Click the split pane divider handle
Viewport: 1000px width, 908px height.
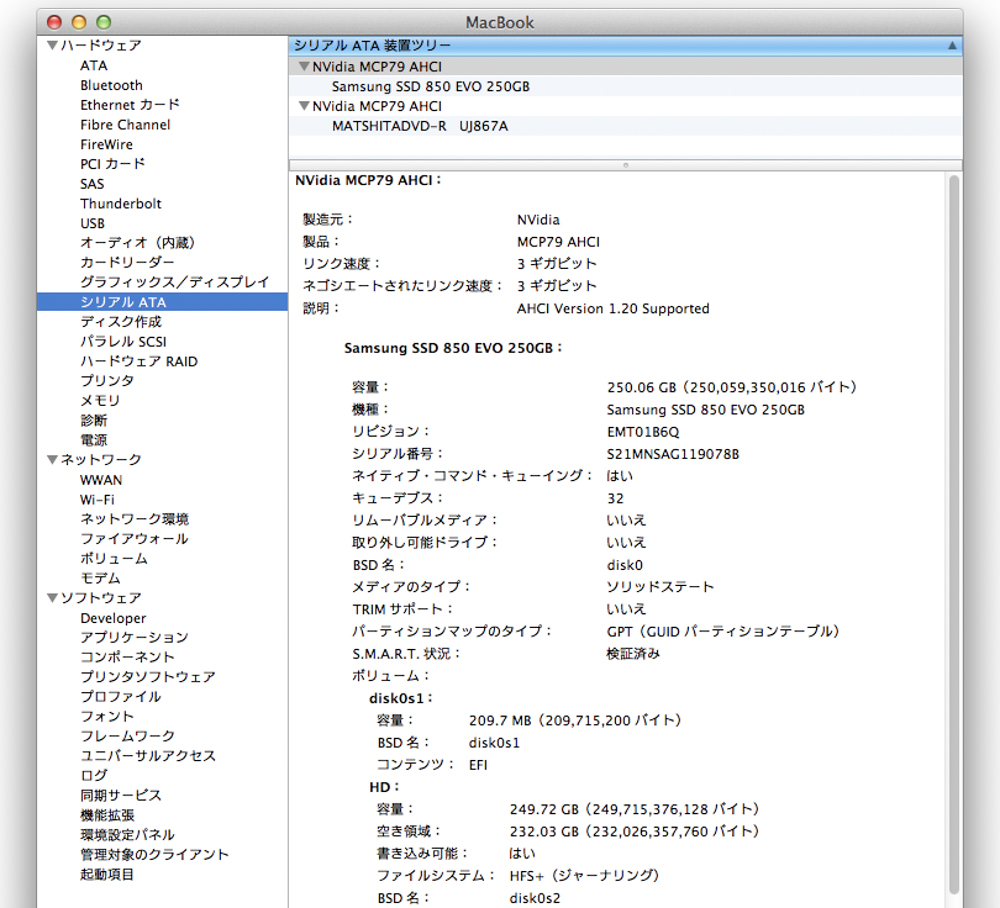click(626, 165)
